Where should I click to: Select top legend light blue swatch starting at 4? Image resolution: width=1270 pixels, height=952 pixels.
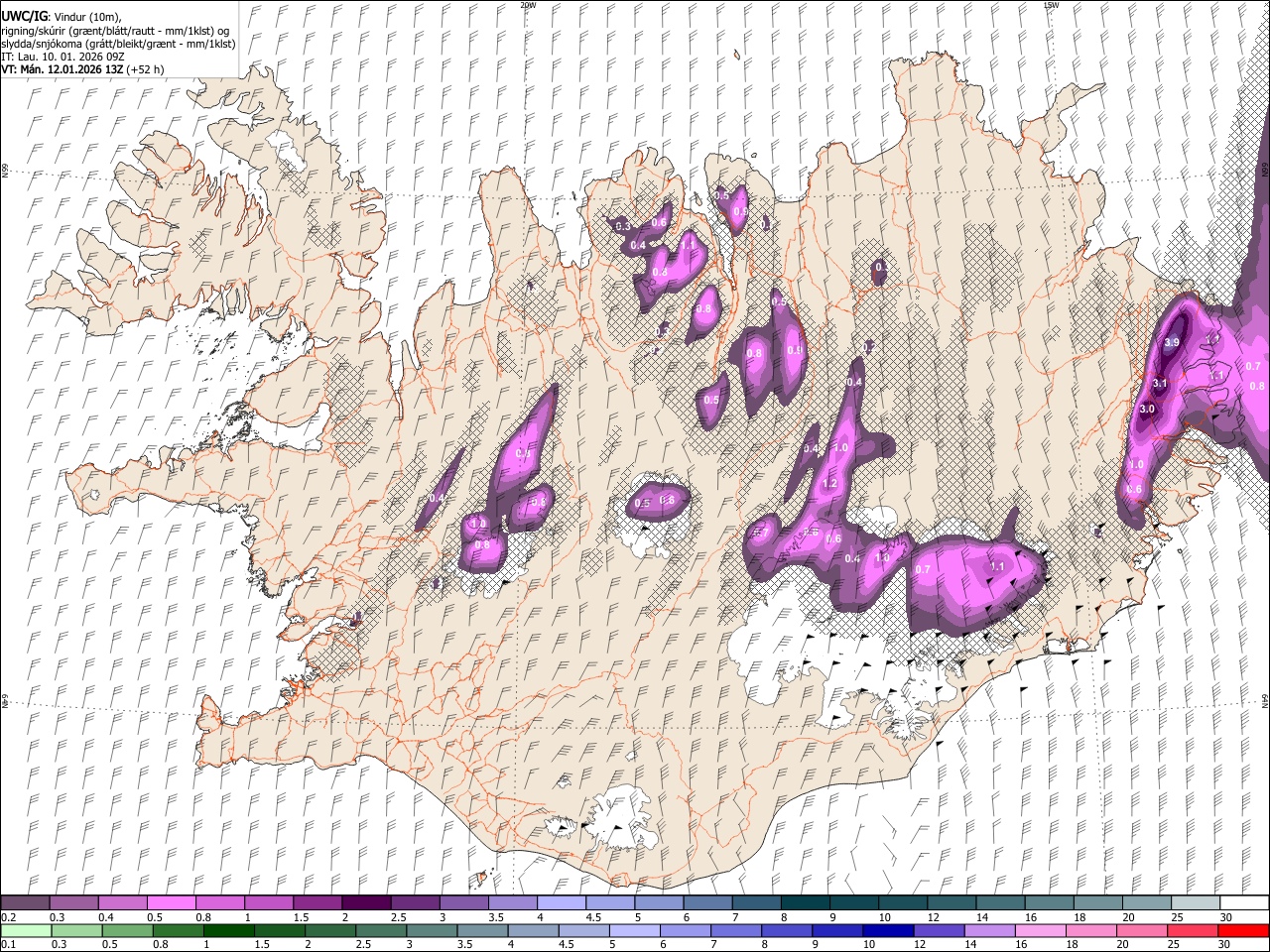coord(562,902)
